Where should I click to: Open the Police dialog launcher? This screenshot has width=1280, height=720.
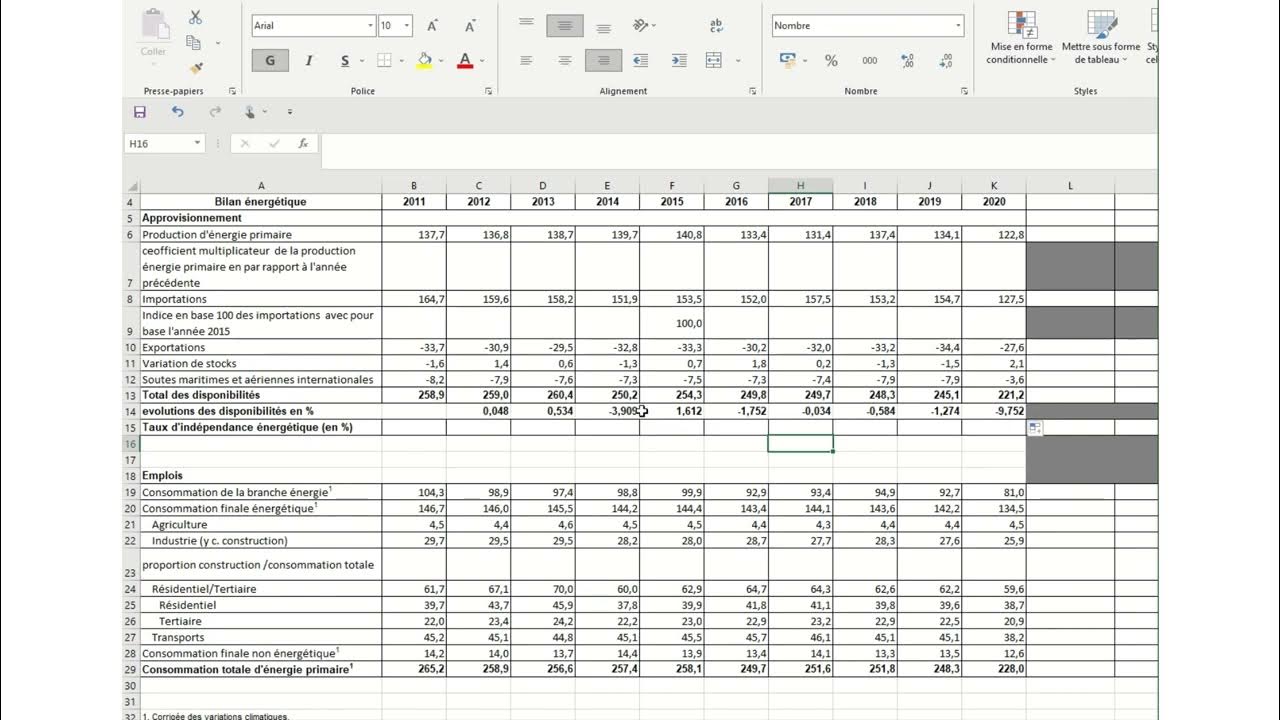[489, 91]
